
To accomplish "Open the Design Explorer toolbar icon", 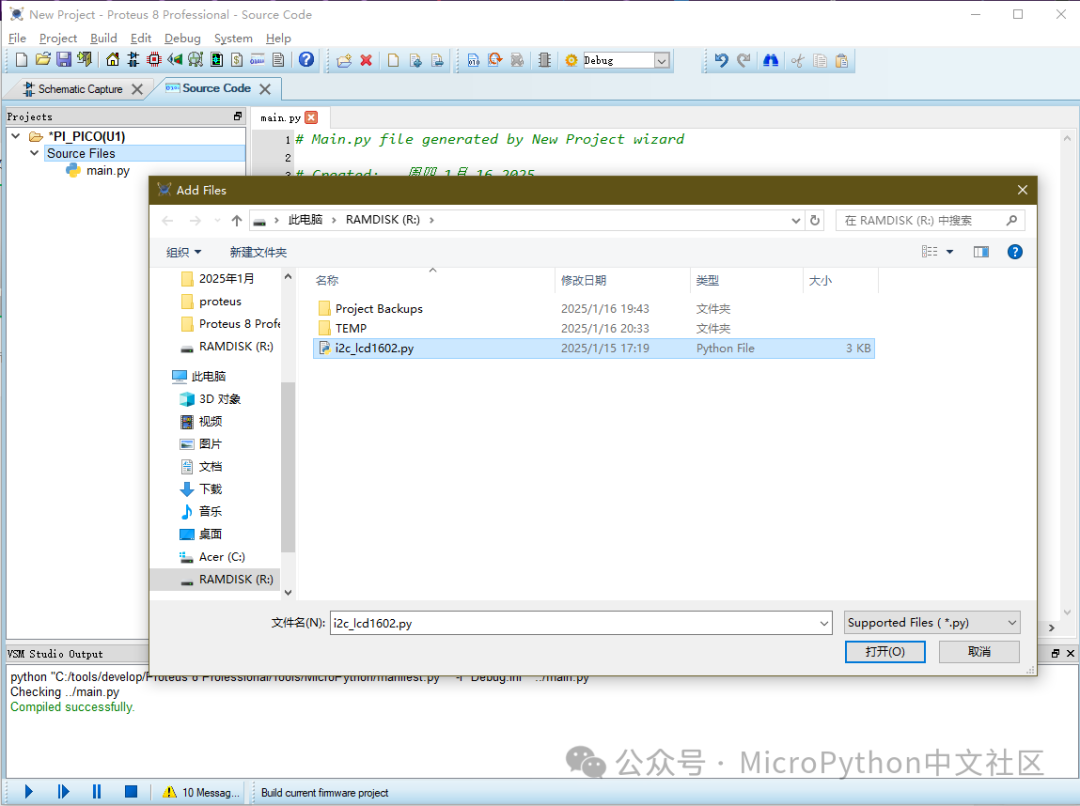I will point(216,60).
